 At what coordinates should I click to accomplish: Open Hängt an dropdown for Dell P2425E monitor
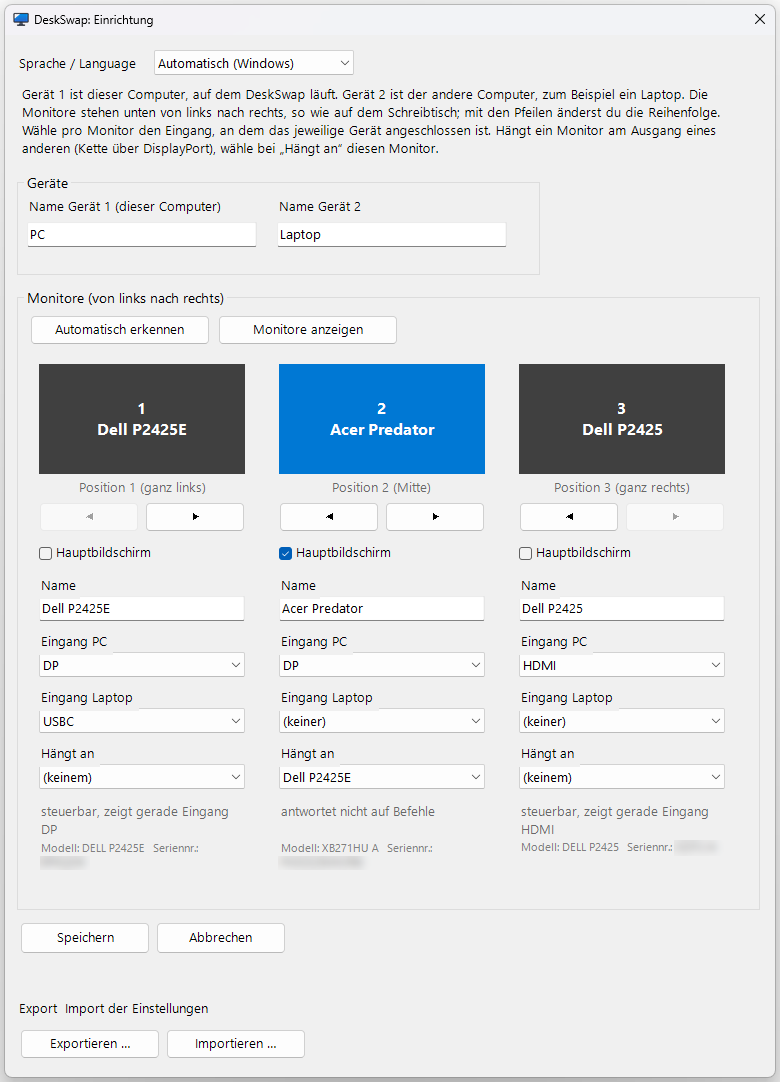(x=142, y=777)
